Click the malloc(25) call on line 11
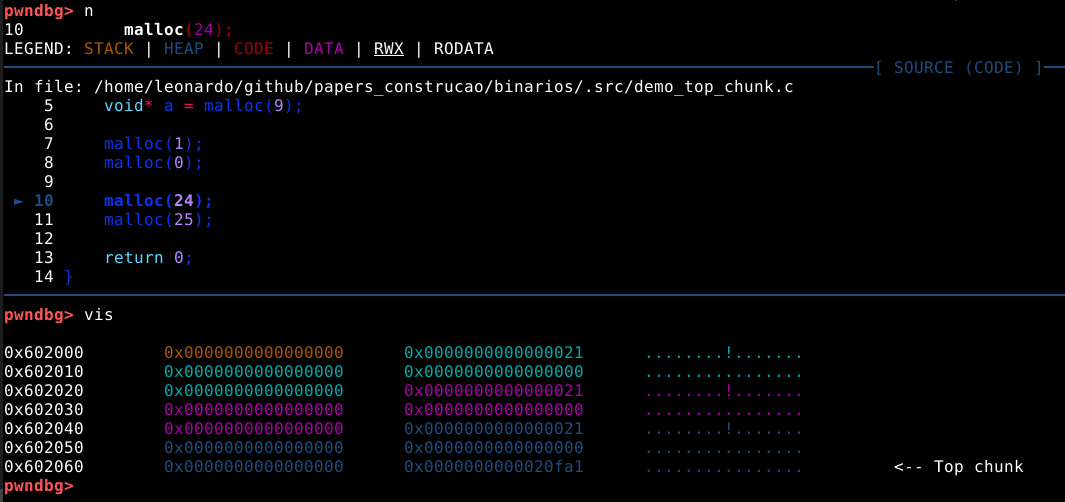1065x502 pixels. tap(158, 220)
